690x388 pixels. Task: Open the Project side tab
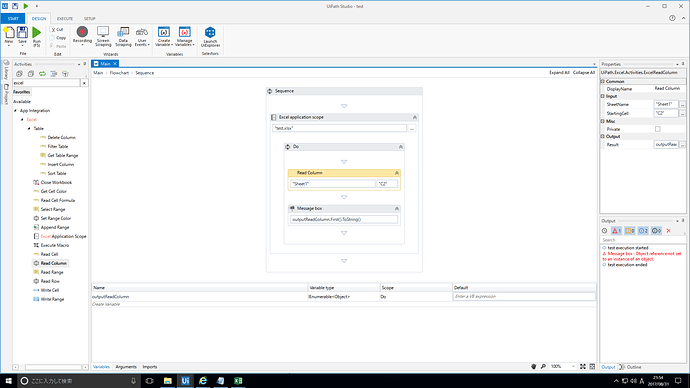click(6, 95)
